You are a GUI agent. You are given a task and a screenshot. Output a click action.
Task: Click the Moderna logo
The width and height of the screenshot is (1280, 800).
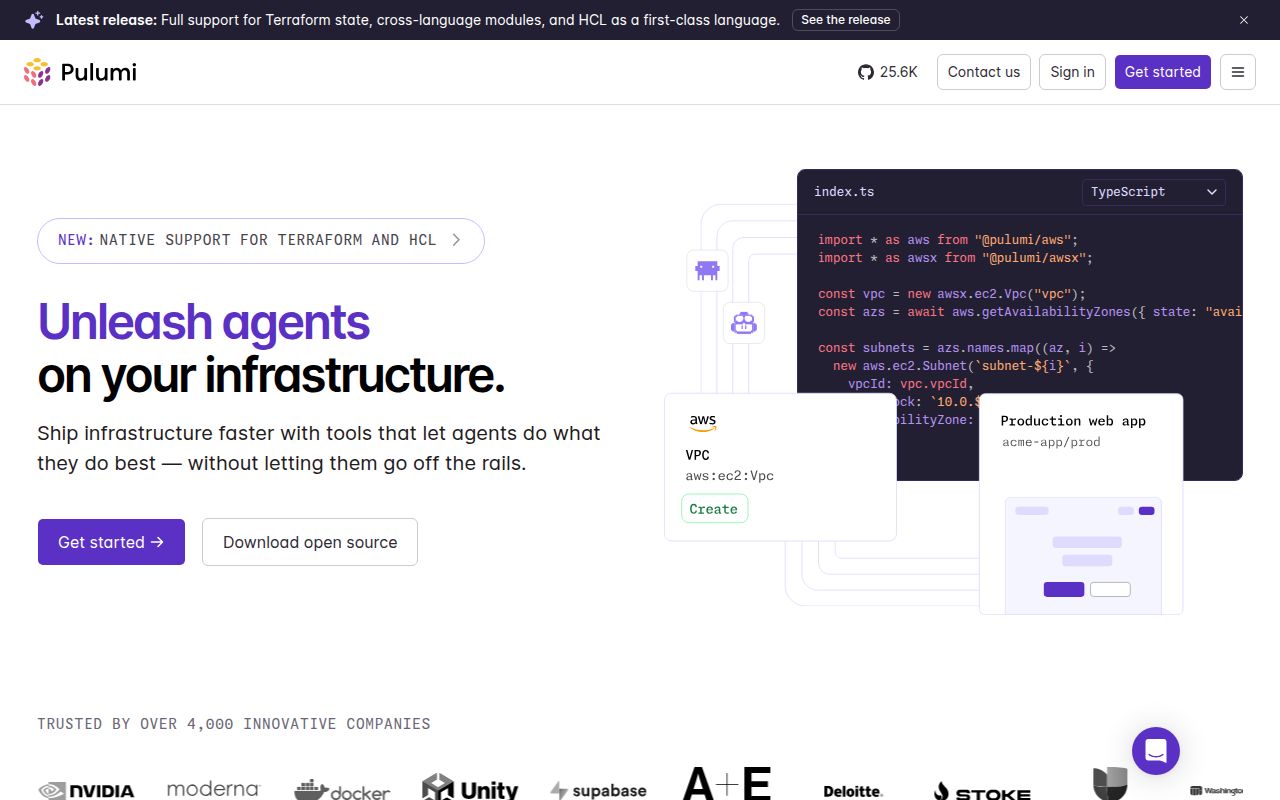tap(213, 789)
